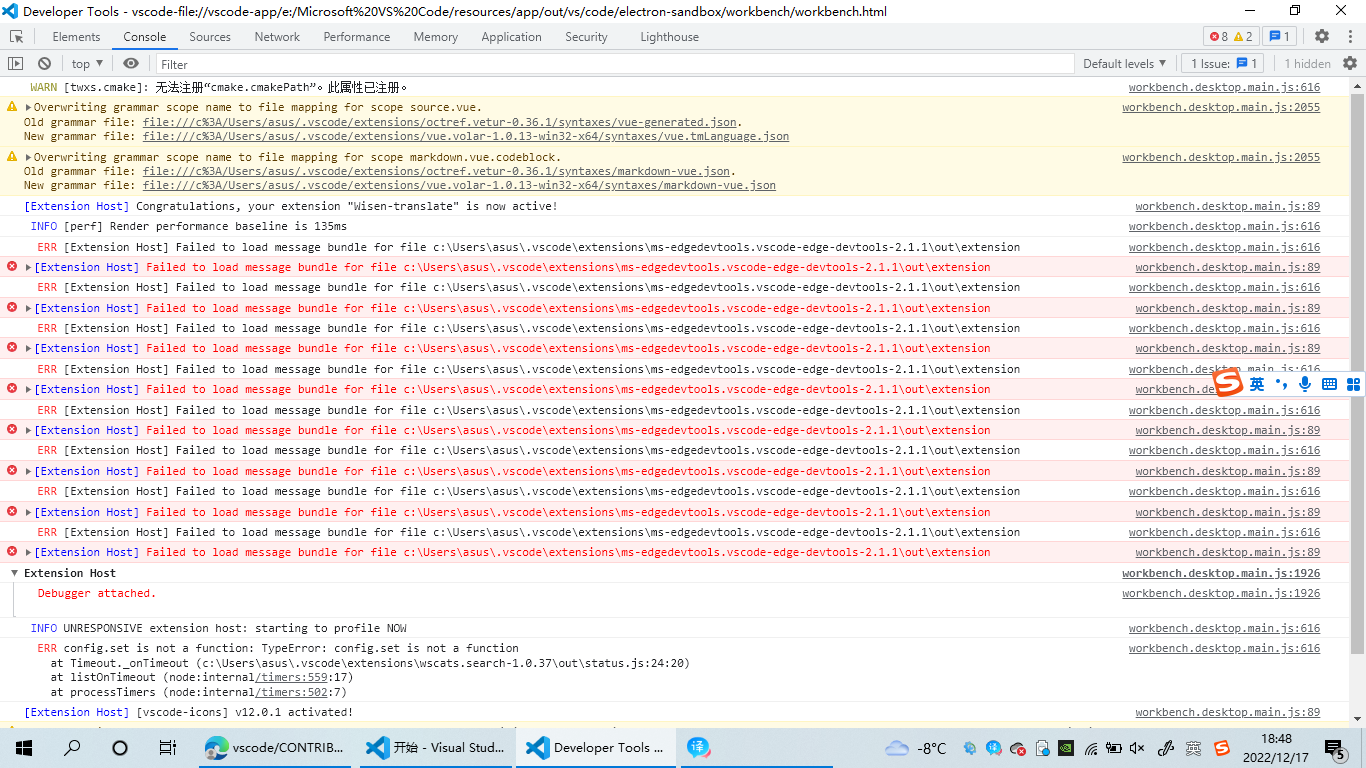Open Visual Studio Code from the taskbar

tap(435, 747)
